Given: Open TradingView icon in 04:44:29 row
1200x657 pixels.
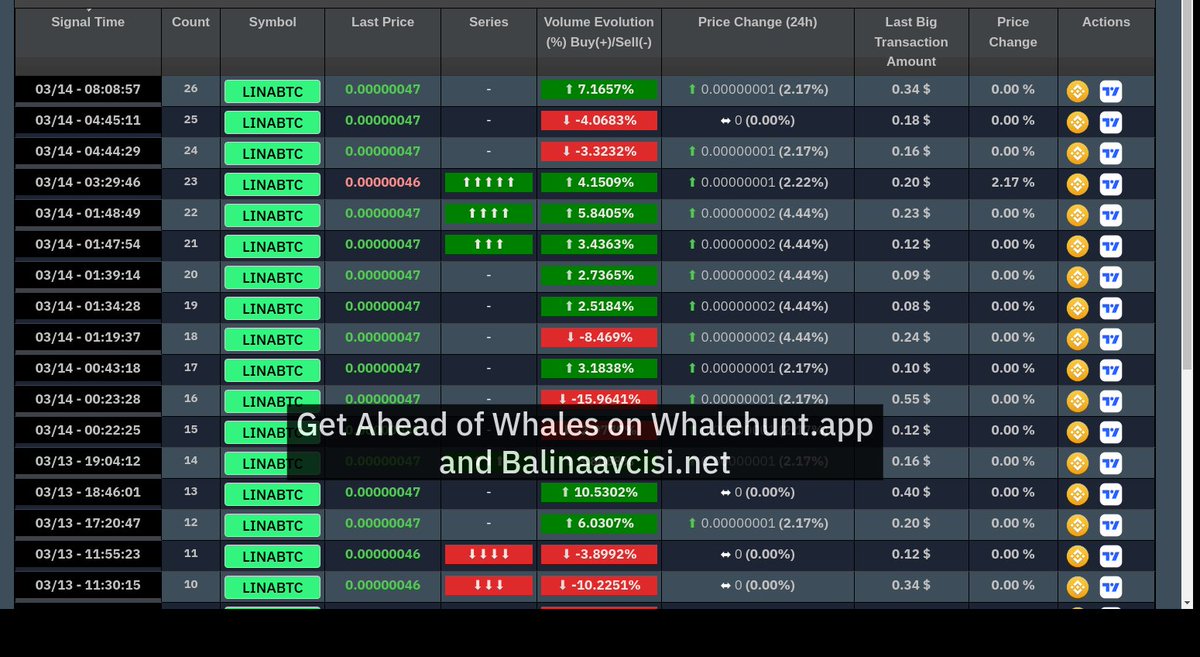Looking at the screenshot, I should [x=1110, y=153].
